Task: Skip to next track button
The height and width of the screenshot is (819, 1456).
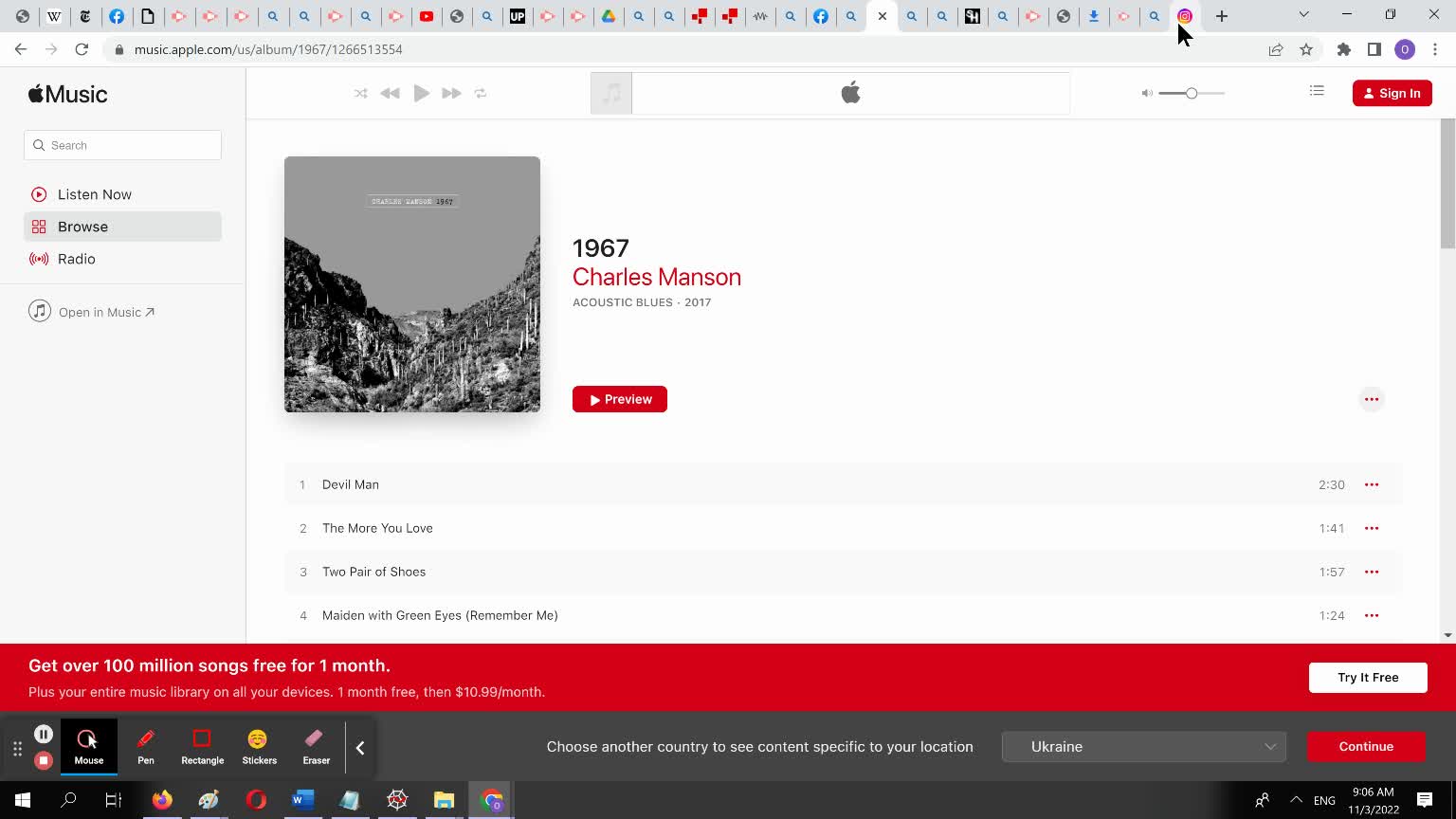Action: point(451,93)
